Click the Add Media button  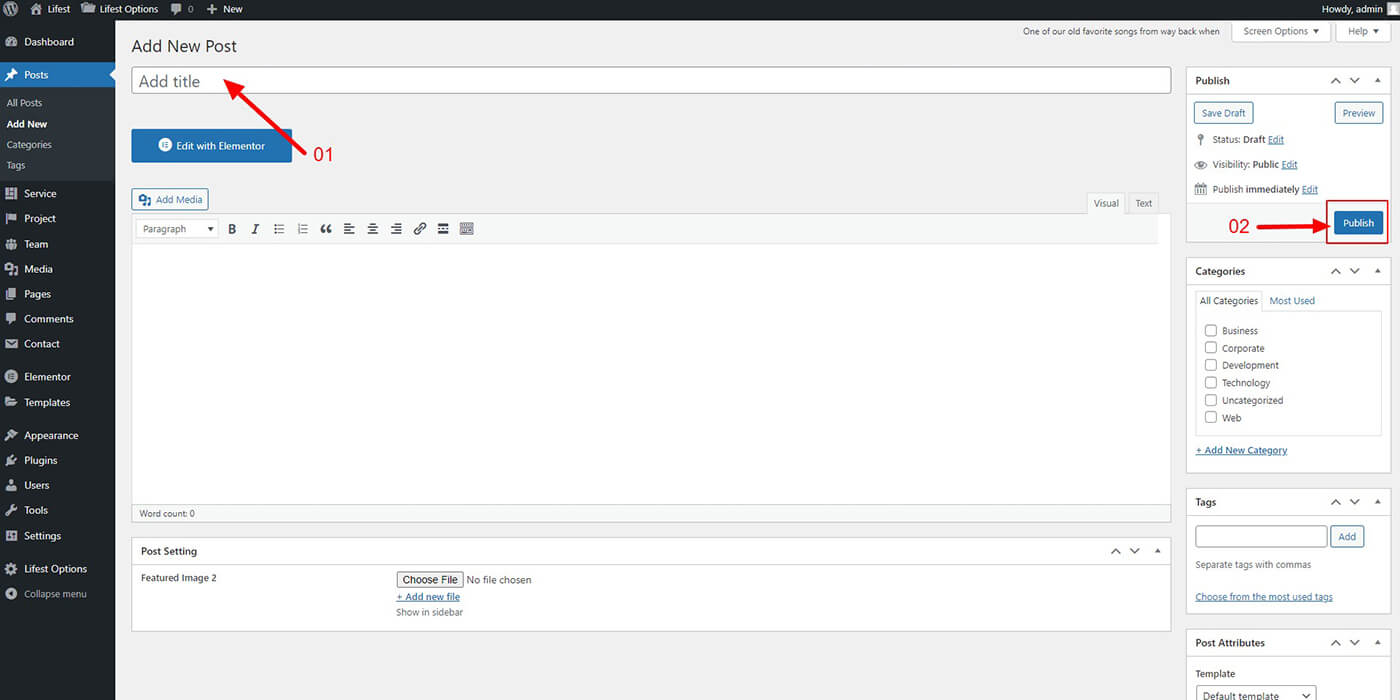click(170, 200)
